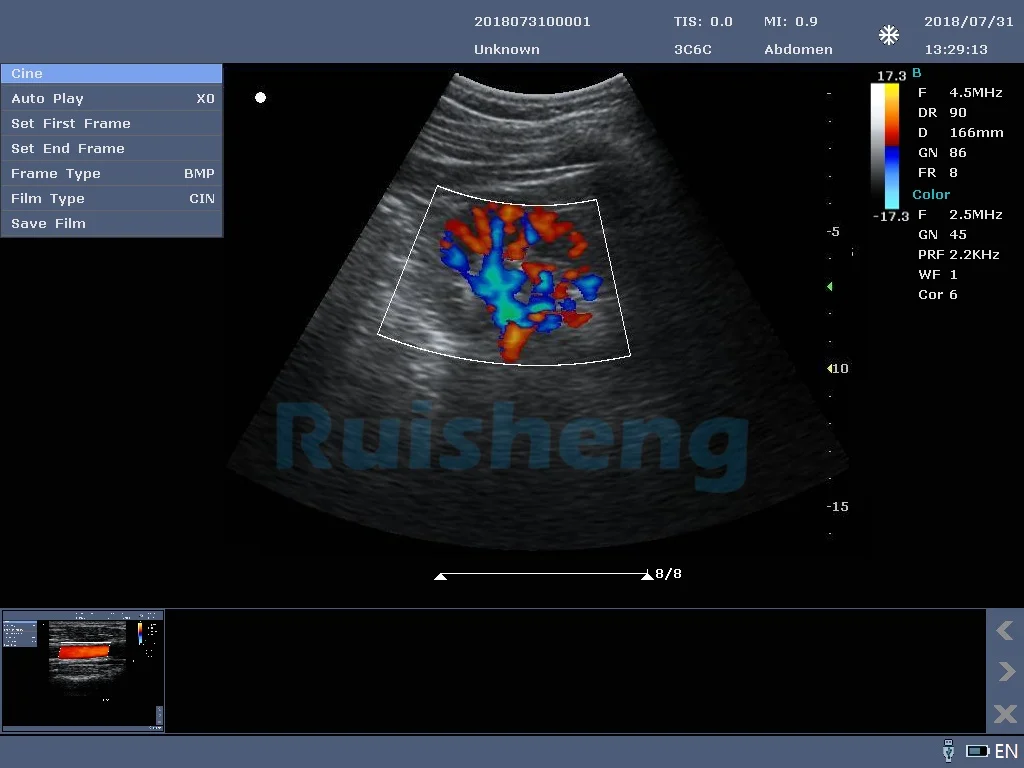The width and height of the screenshot is (1024, 768).
Task: Change Frame Type BMP option
Action: pos(111,174)
